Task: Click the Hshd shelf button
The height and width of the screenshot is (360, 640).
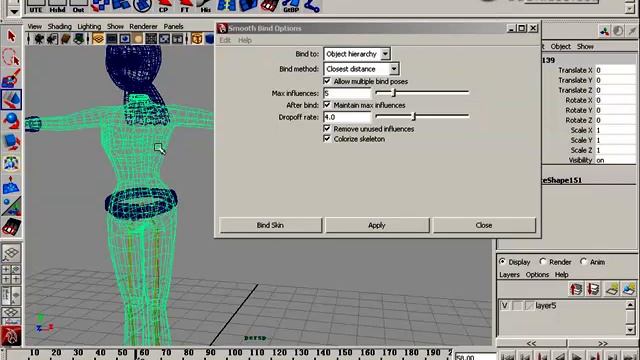Action: pyautogui.click(x=57, y=6)
